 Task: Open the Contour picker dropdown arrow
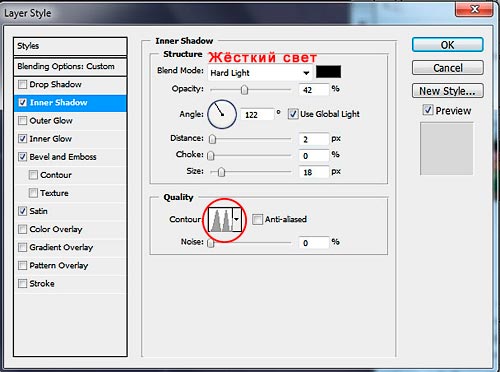click(237, 219)
